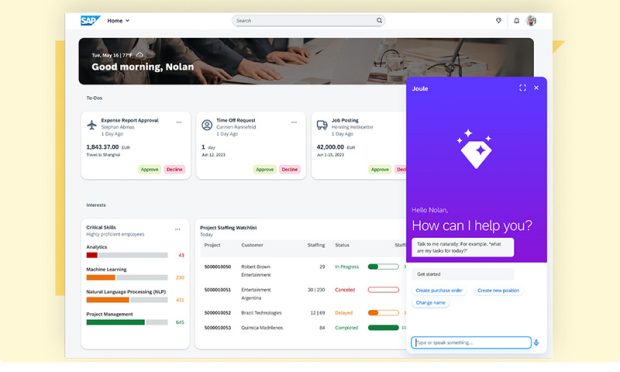Viewport: 620px width, 372px height.
Task: Open the notifications bell
Action: pyautogui.click(x=516, y=21)
